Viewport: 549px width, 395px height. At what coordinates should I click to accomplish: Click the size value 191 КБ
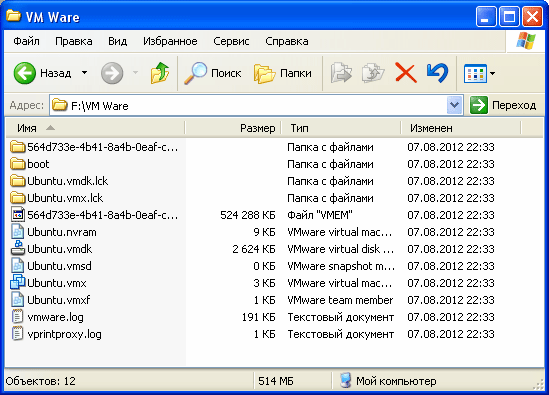[x=258, y=317]
